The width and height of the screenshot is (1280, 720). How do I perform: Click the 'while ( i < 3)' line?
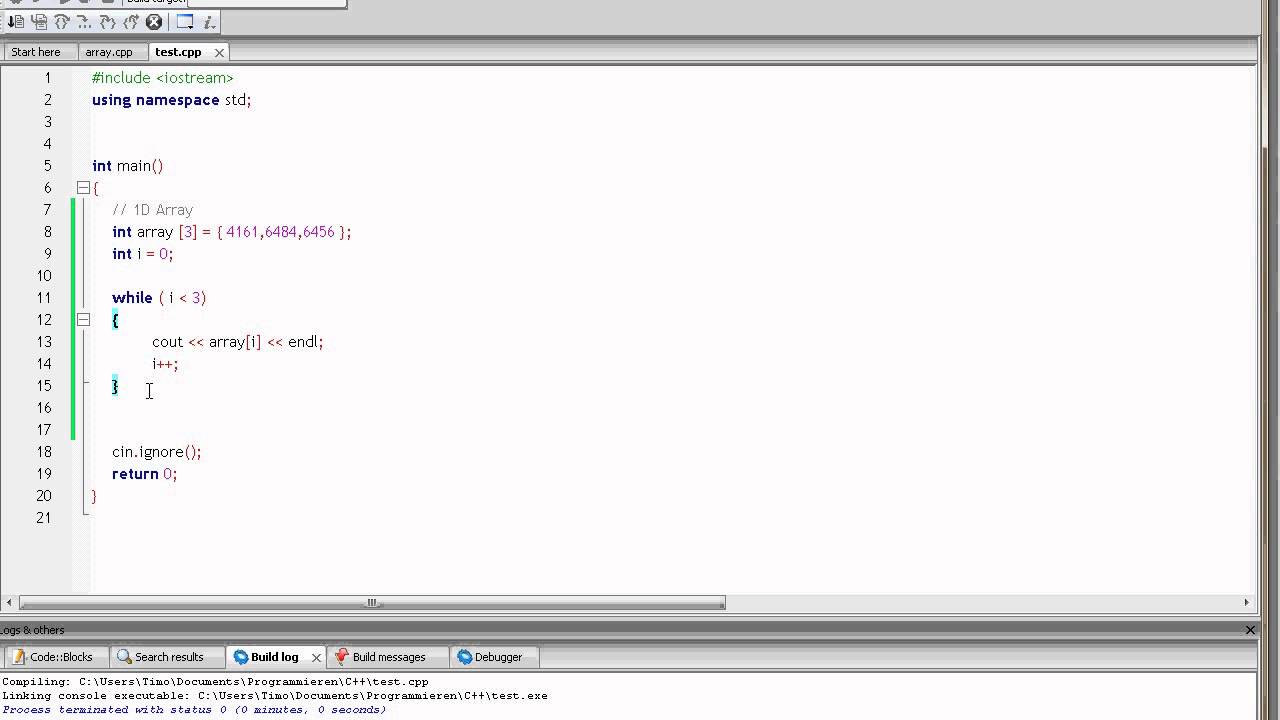pos(159,298)
